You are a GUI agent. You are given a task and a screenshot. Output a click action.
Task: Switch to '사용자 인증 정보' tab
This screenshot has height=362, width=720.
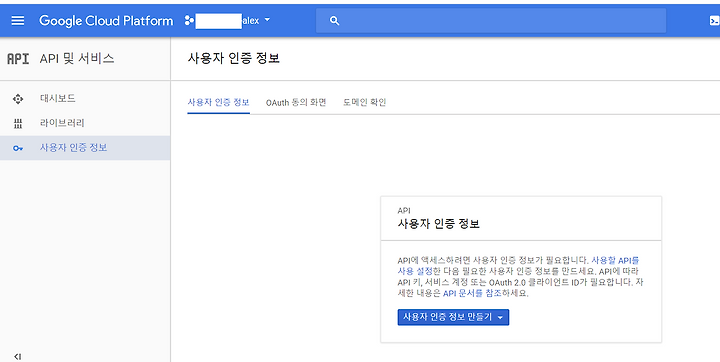pyautogui.click(x=219, y=102)
